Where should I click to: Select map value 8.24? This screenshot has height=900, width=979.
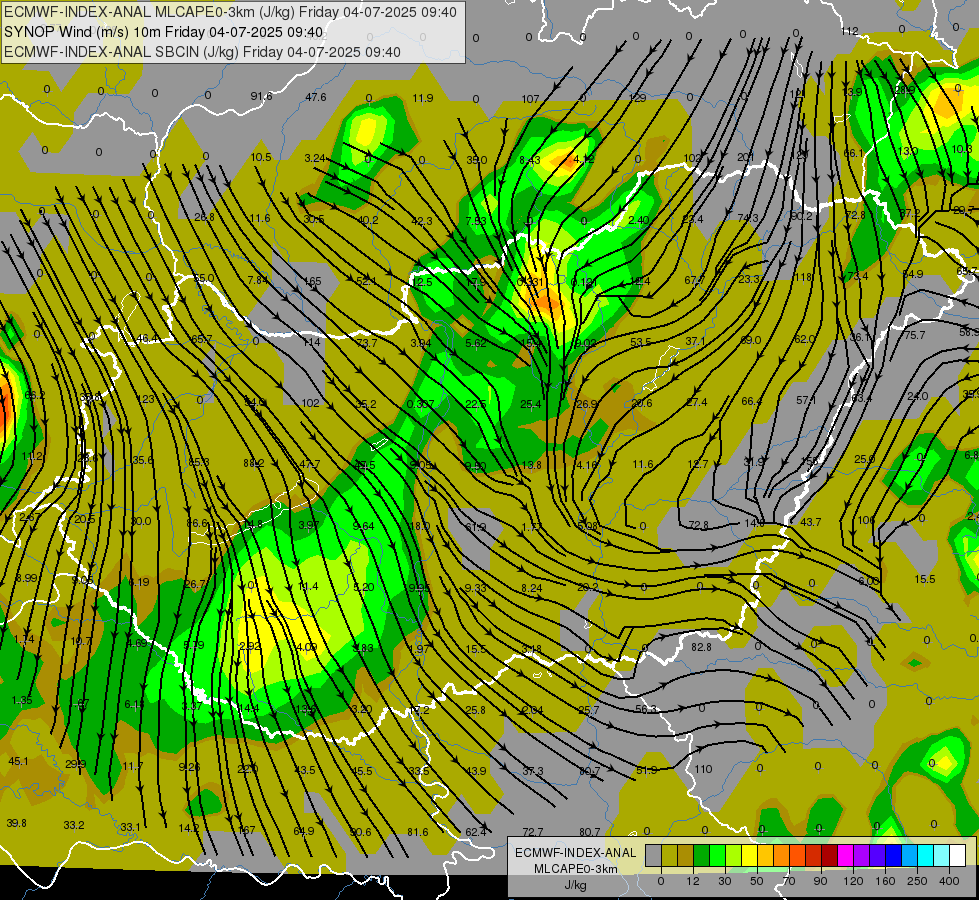531,588
